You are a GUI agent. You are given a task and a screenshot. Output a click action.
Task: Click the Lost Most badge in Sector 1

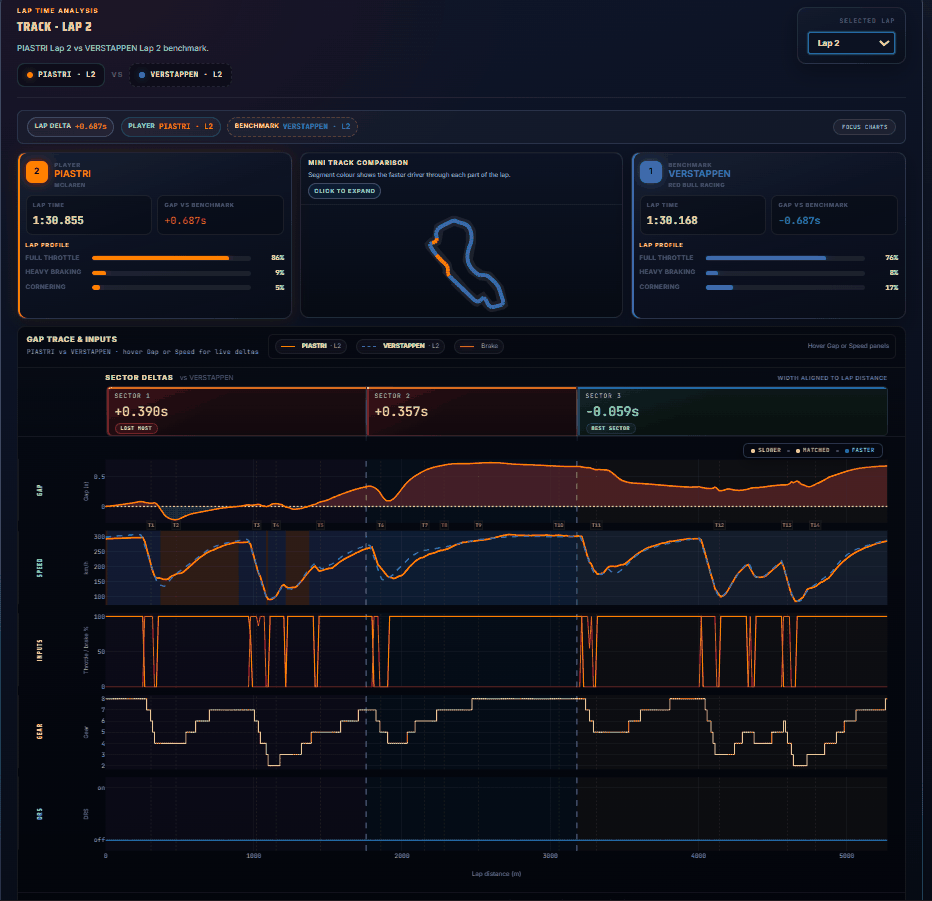[136, 428]
